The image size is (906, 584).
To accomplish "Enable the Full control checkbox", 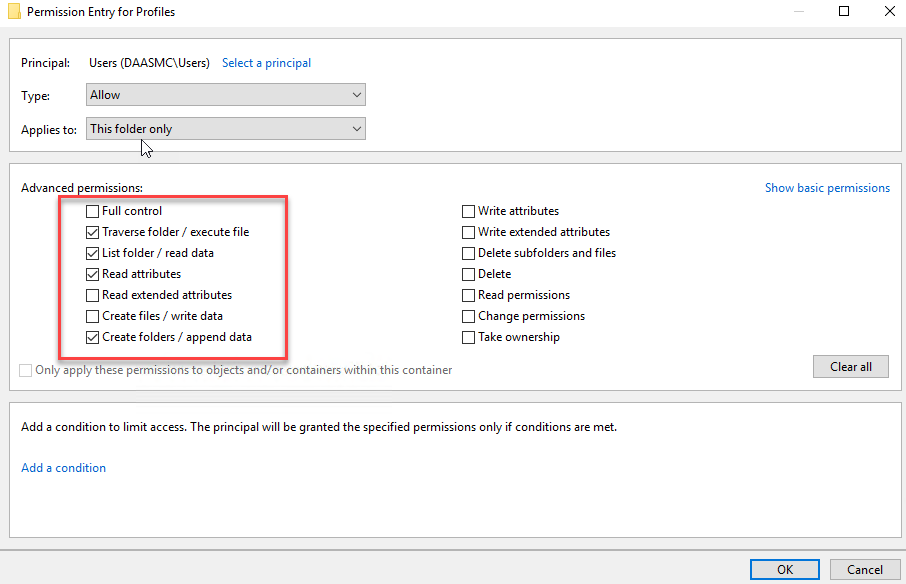I will click(93, 211).
